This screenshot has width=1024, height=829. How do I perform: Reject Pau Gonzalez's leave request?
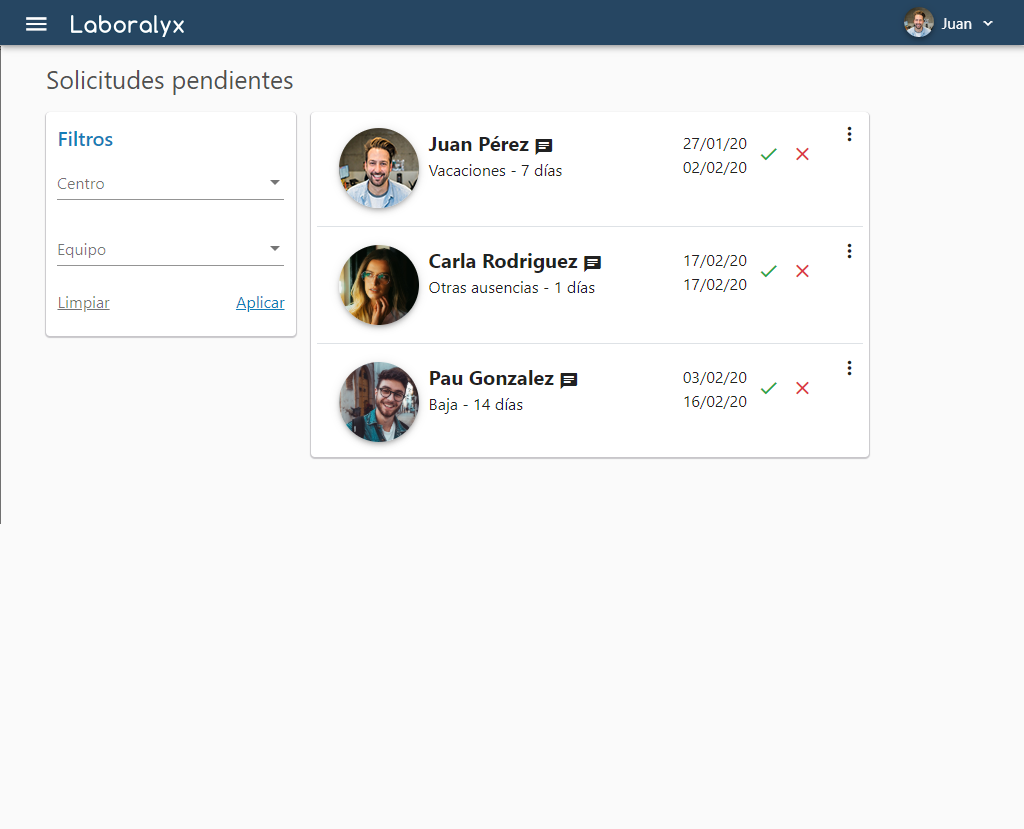pos(803,388)
